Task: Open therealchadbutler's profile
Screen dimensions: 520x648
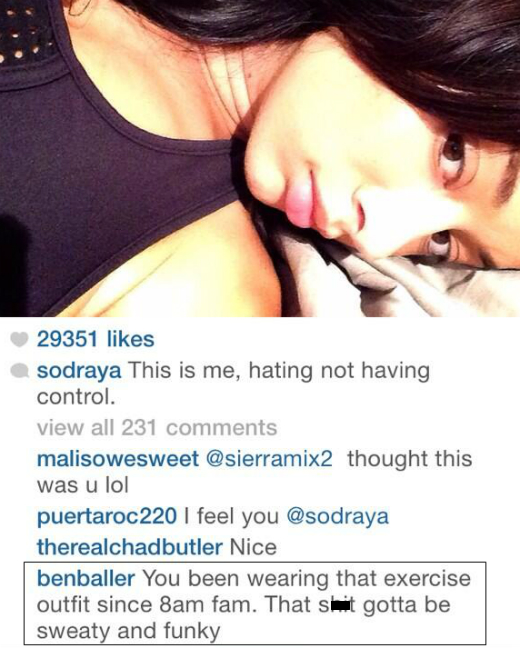Action: click(130, 547)
